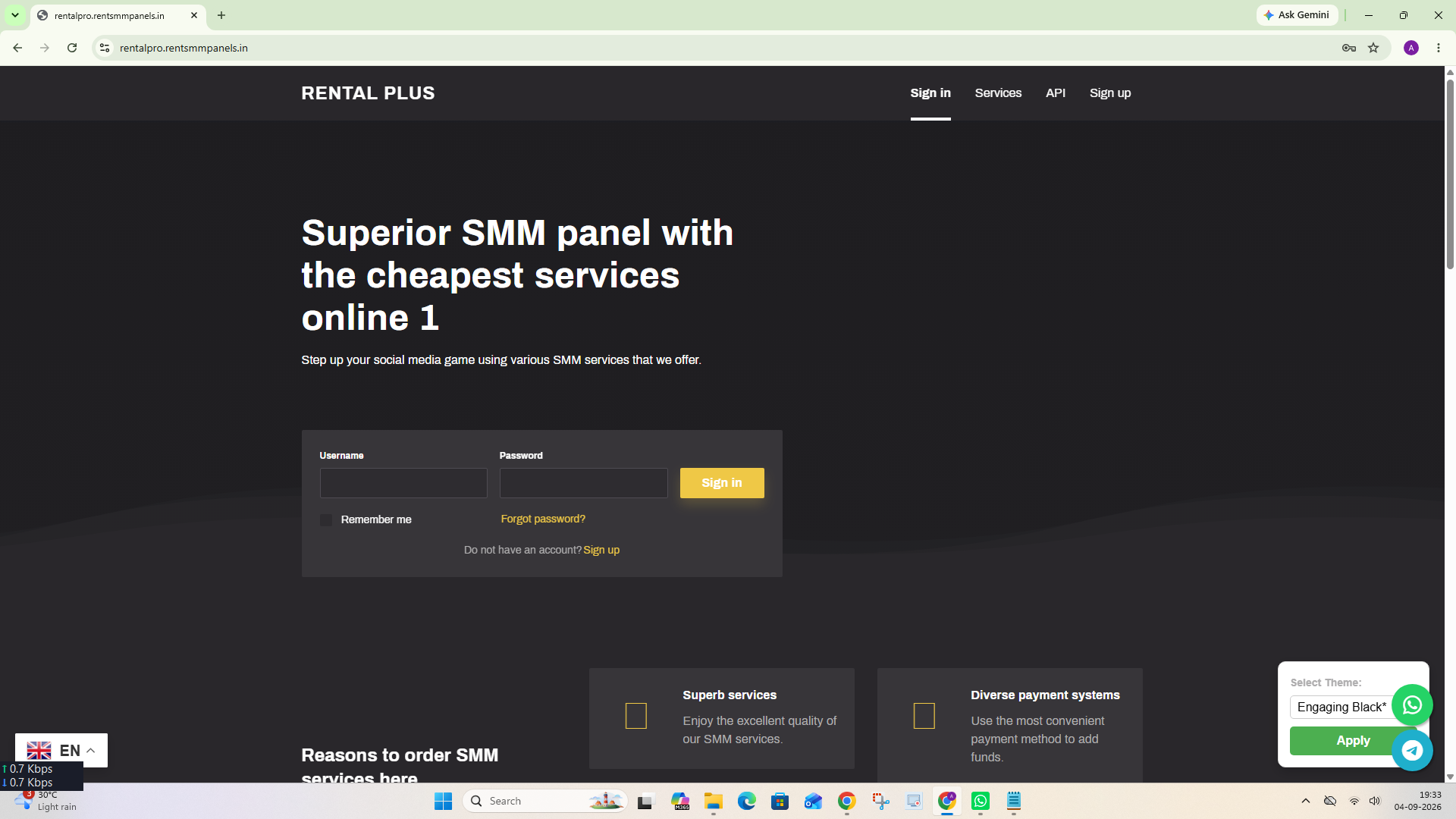The height and width of the screenshot is (819, 1456).
Task: Bookmark this page with the star icon
Action: (1373, 48)
